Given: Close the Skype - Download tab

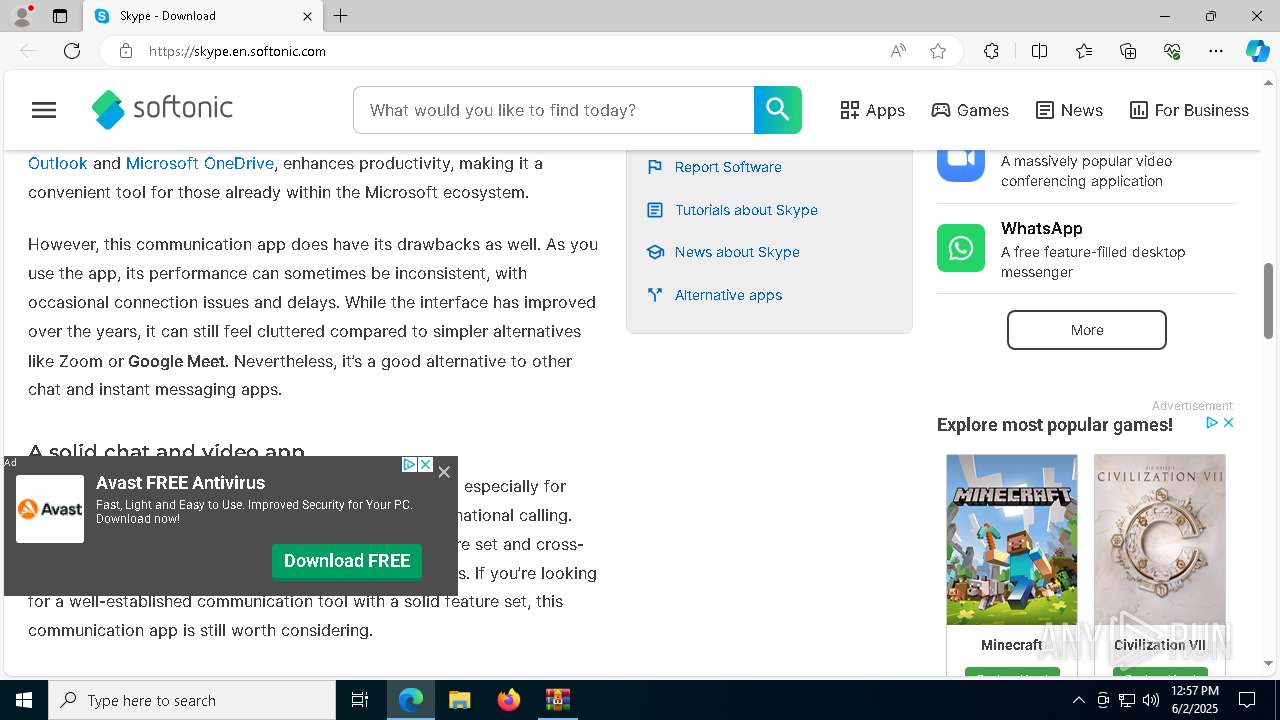Looking at the screenshot, I should coord(308,16).
